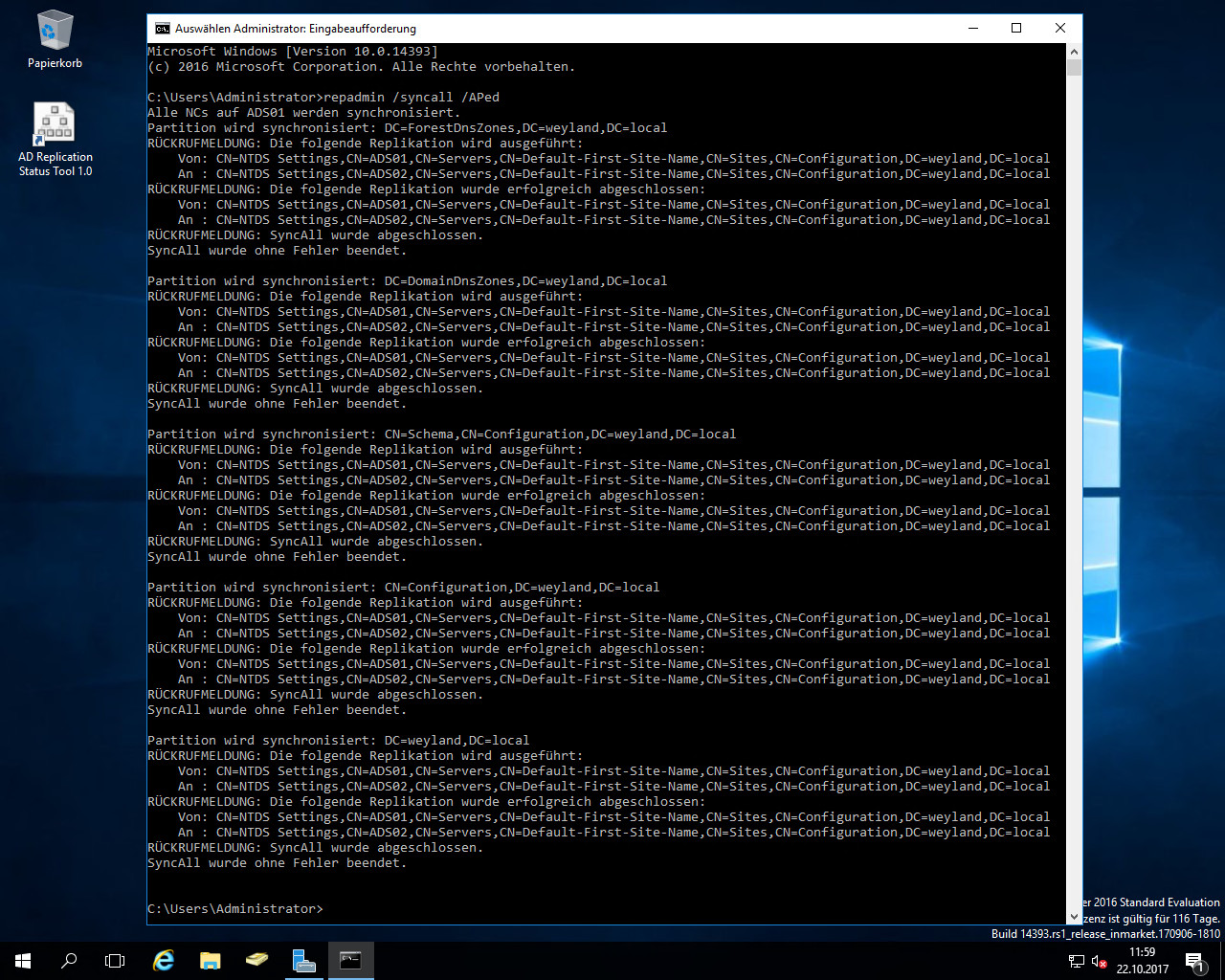Click the command prompt window title icon

tap(163, 29)
